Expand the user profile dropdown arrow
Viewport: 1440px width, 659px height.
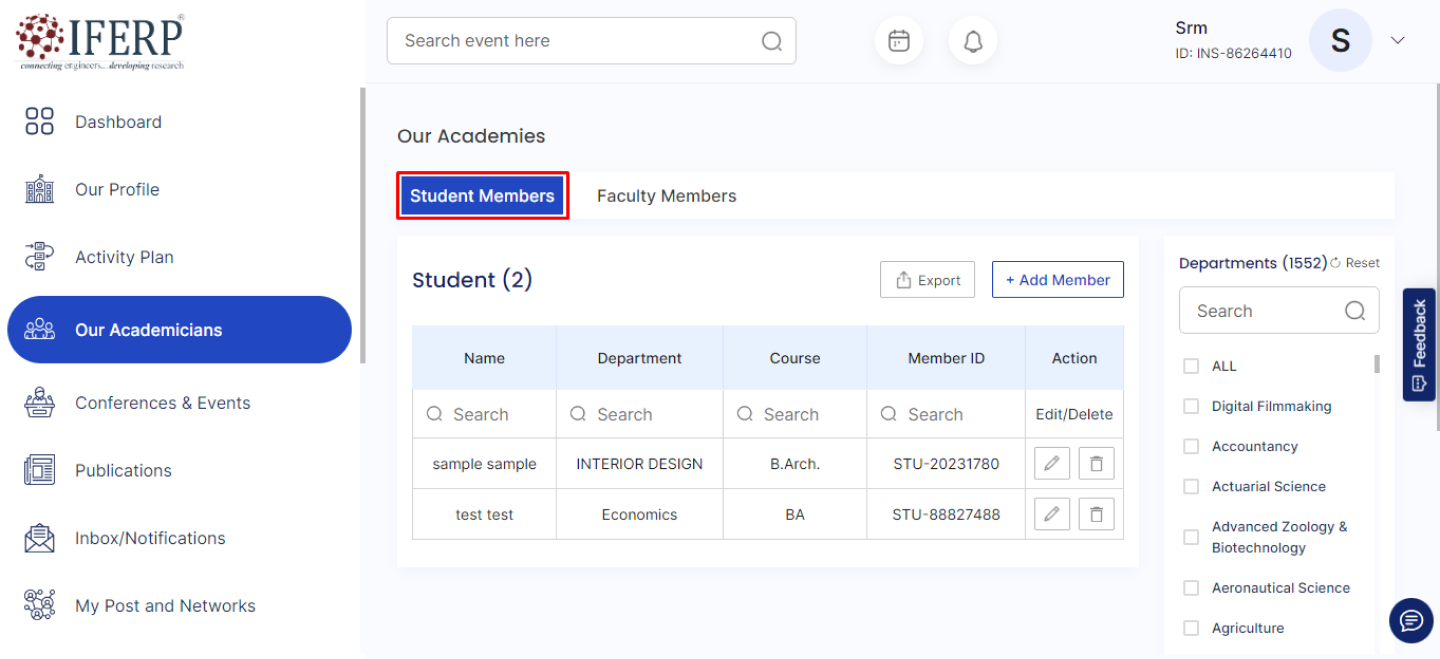(1398, 40)
